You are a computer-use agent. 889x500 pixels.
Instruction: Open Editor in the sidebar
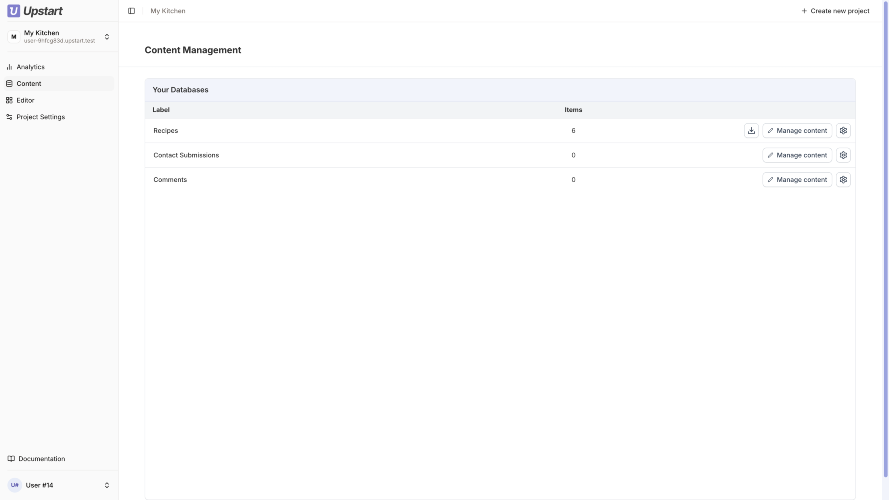[x=25, y=100]
